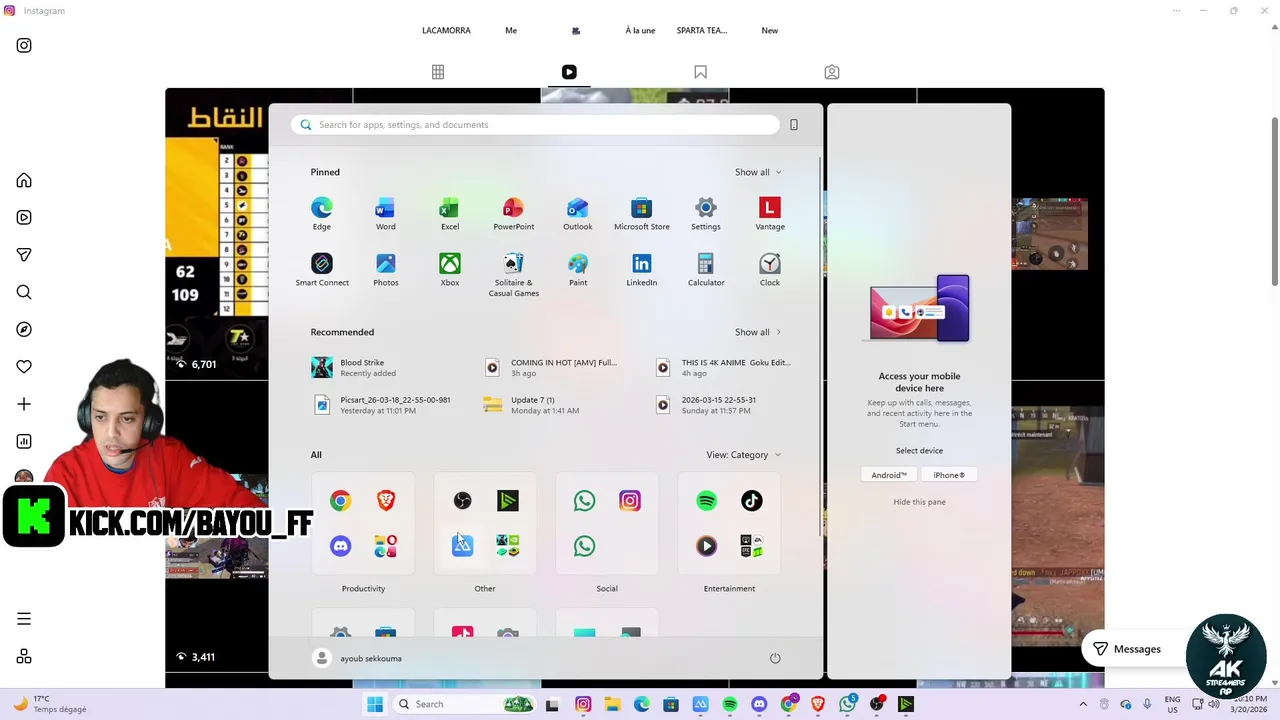Open notifications heart in the Instagram sidebar
The width and height of the screenshot is (1280, 720).
(24, 367)
